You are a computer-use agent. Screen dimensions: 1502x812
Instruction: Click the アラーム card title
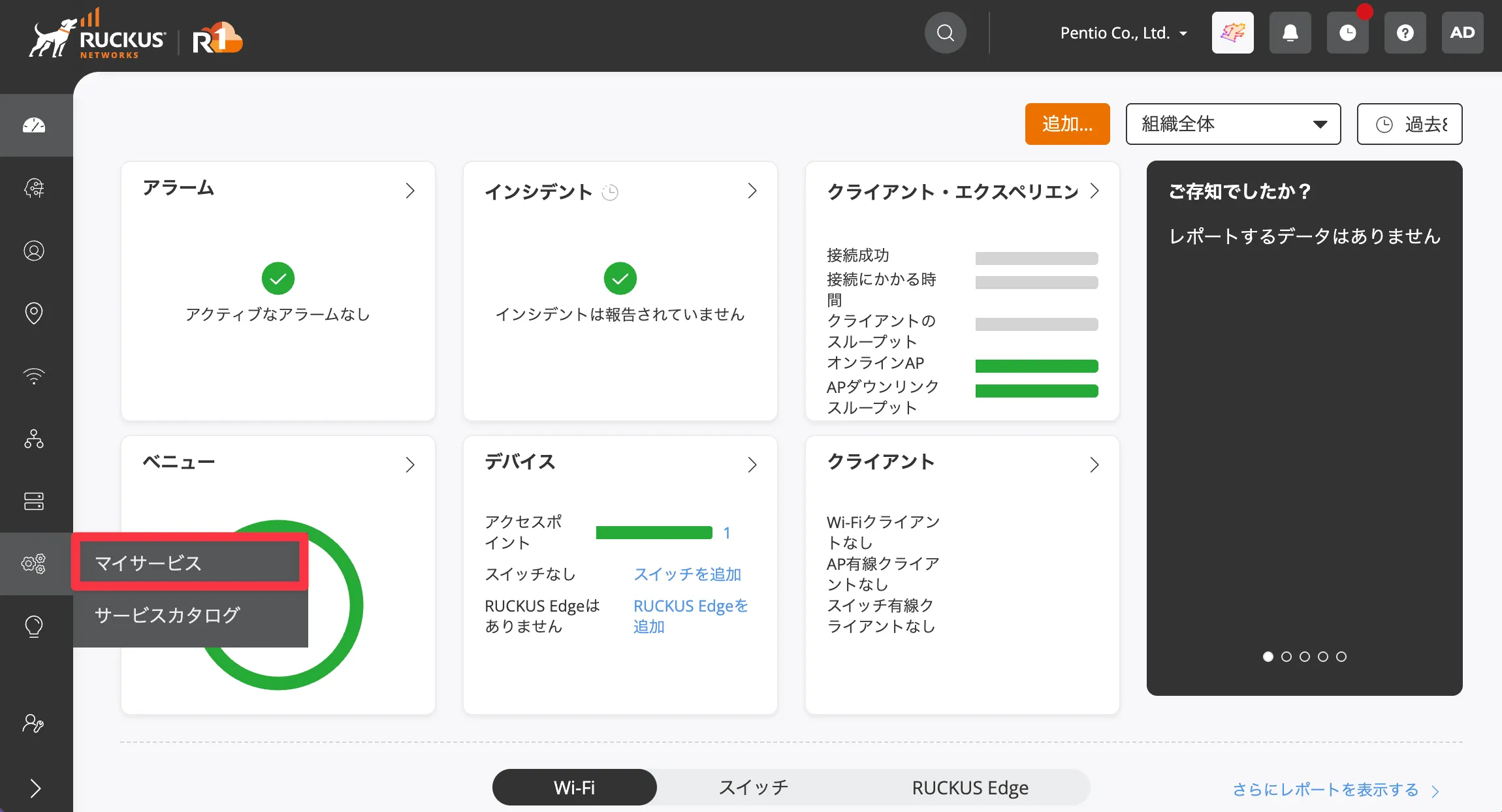tap(178, 189)
